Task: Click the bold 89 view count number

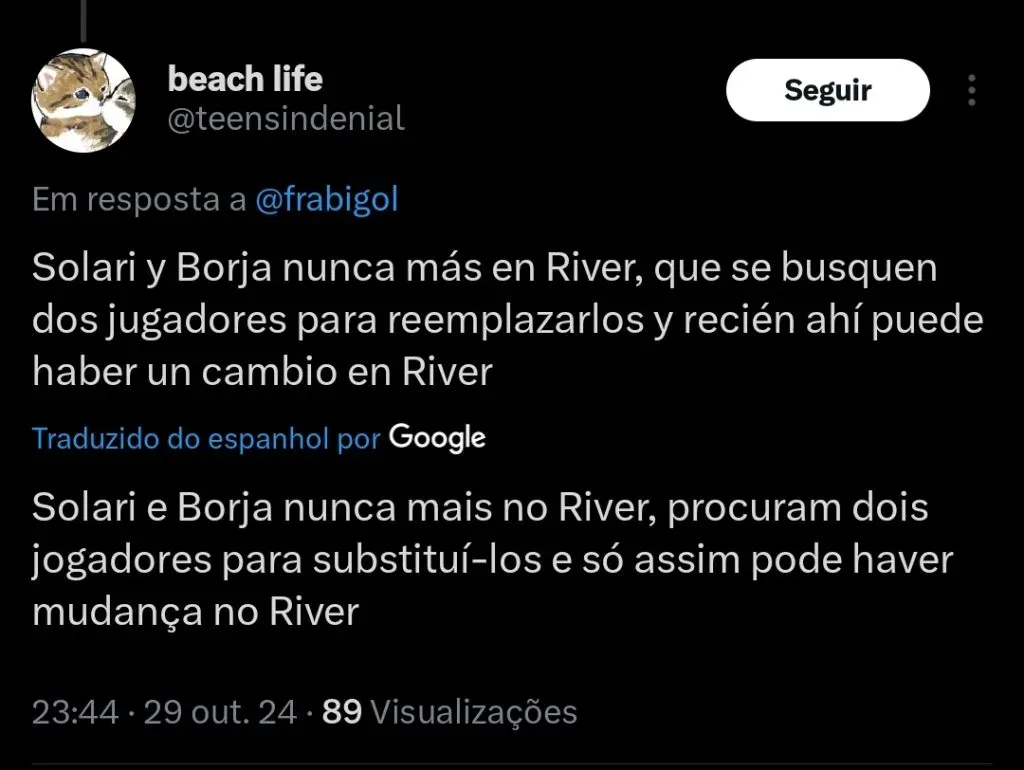Action: click(x=342, y=712)
